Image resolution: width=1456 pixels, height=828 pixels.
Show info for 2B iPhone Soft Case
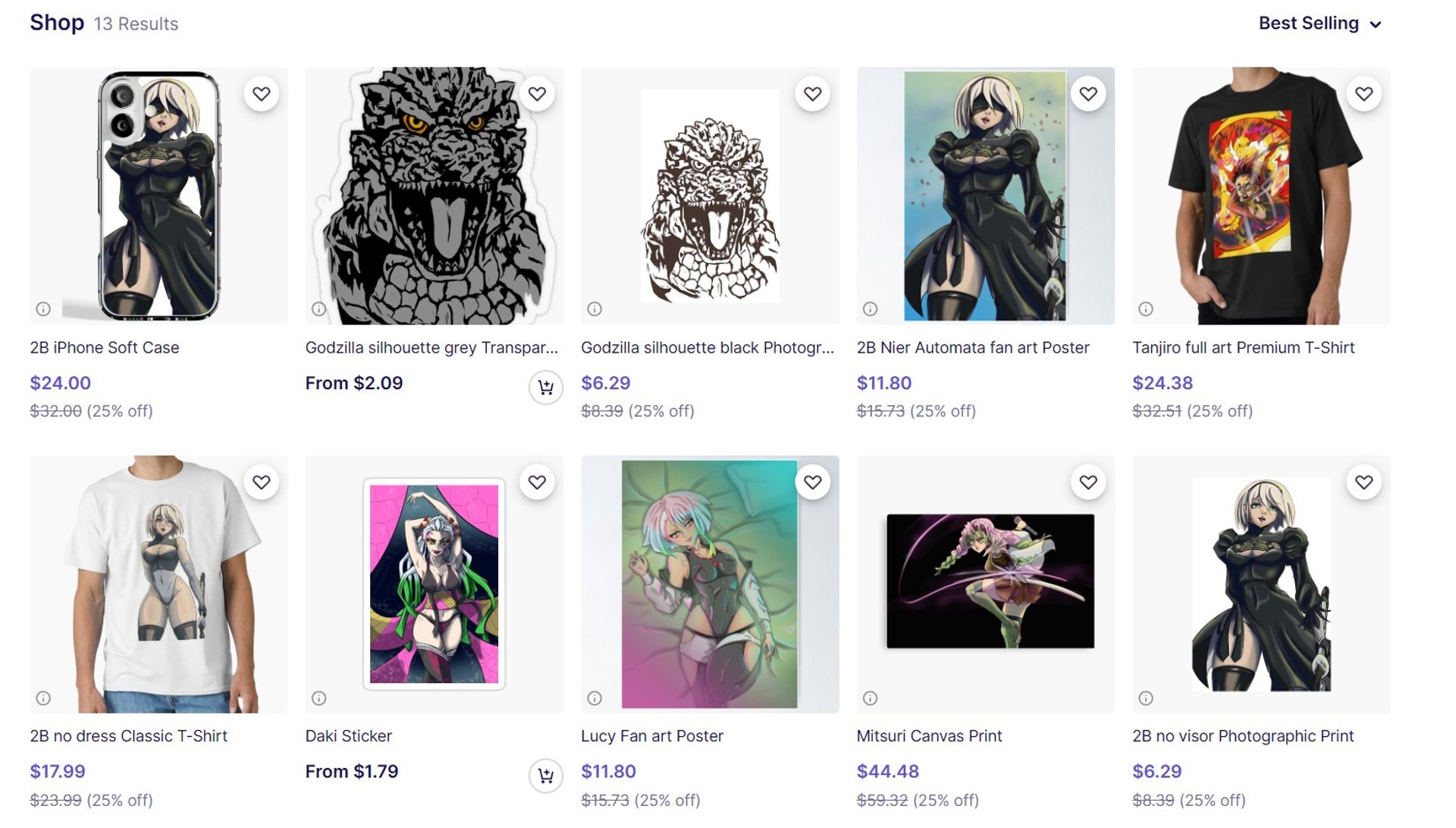(x=43, y=309)
